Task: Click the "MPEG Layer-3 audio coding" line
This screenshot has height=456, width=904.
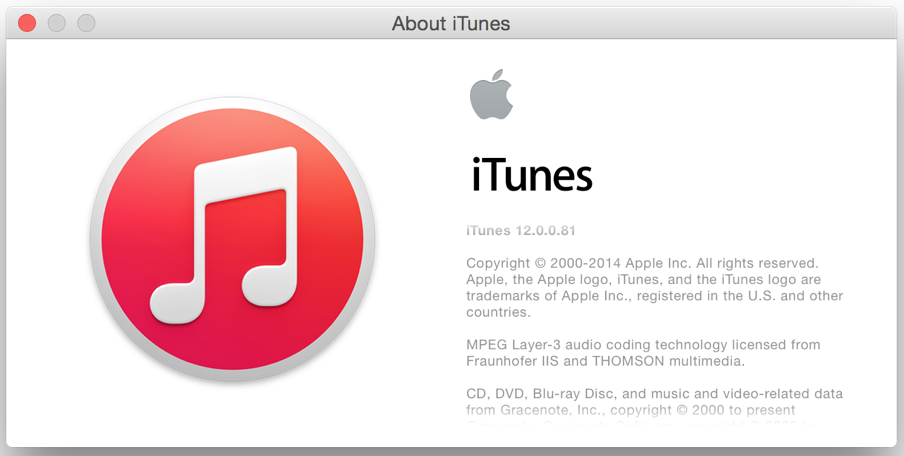Action: click(643, 345)
